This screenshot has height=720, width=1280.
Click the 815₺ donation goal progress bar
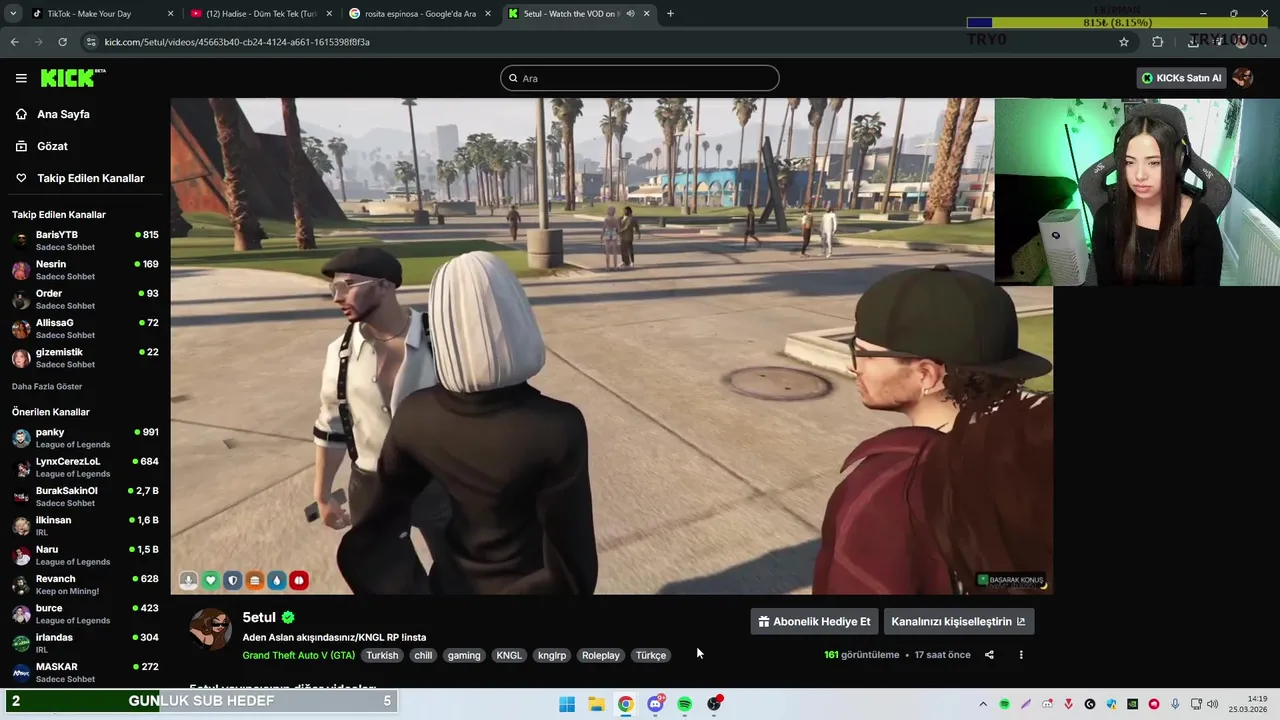[x=1117, y=22]
